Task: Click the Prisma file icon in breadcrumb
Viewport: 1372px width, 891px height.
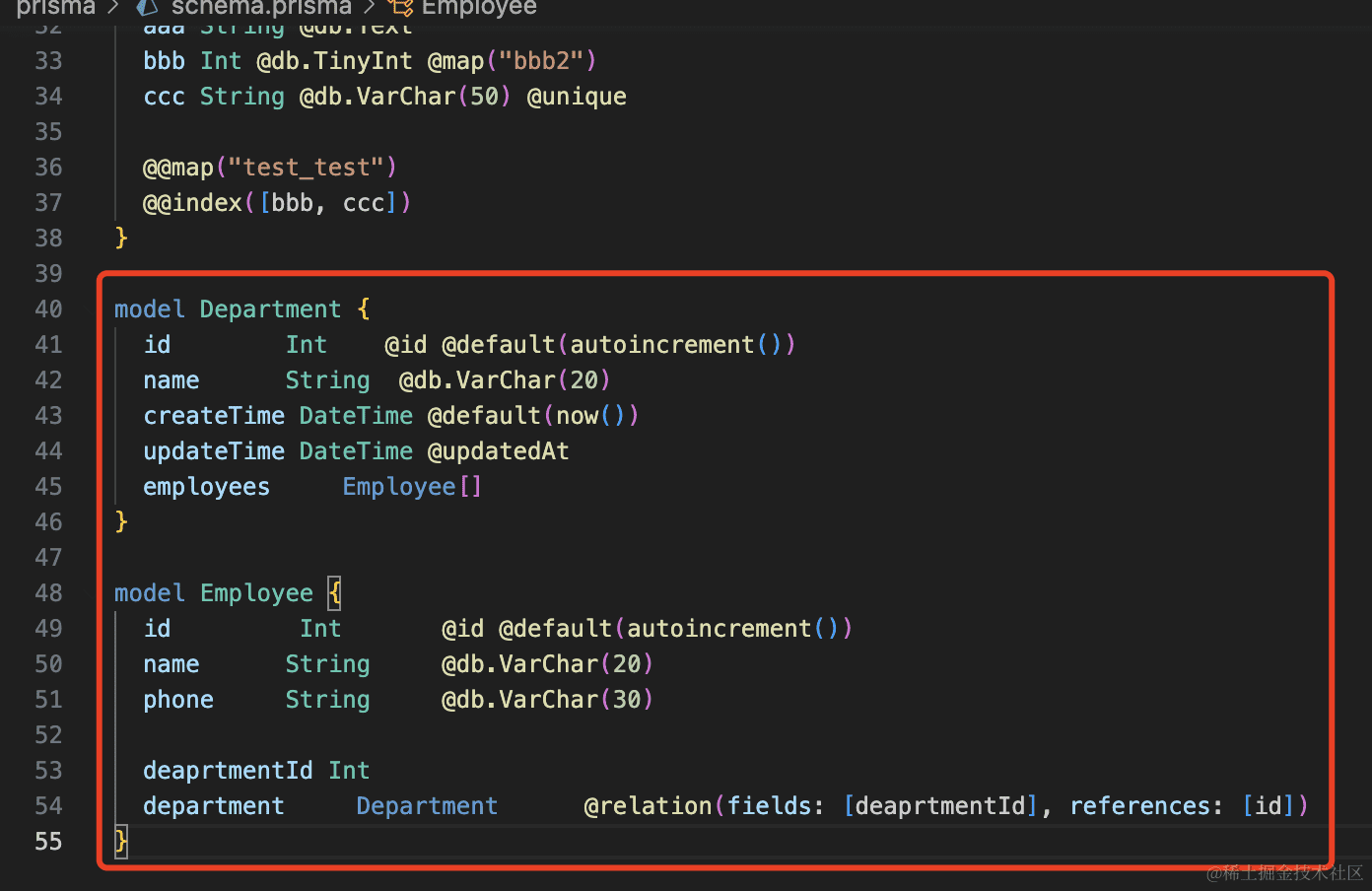Action: pyautogui.click(x=148, y=7)
